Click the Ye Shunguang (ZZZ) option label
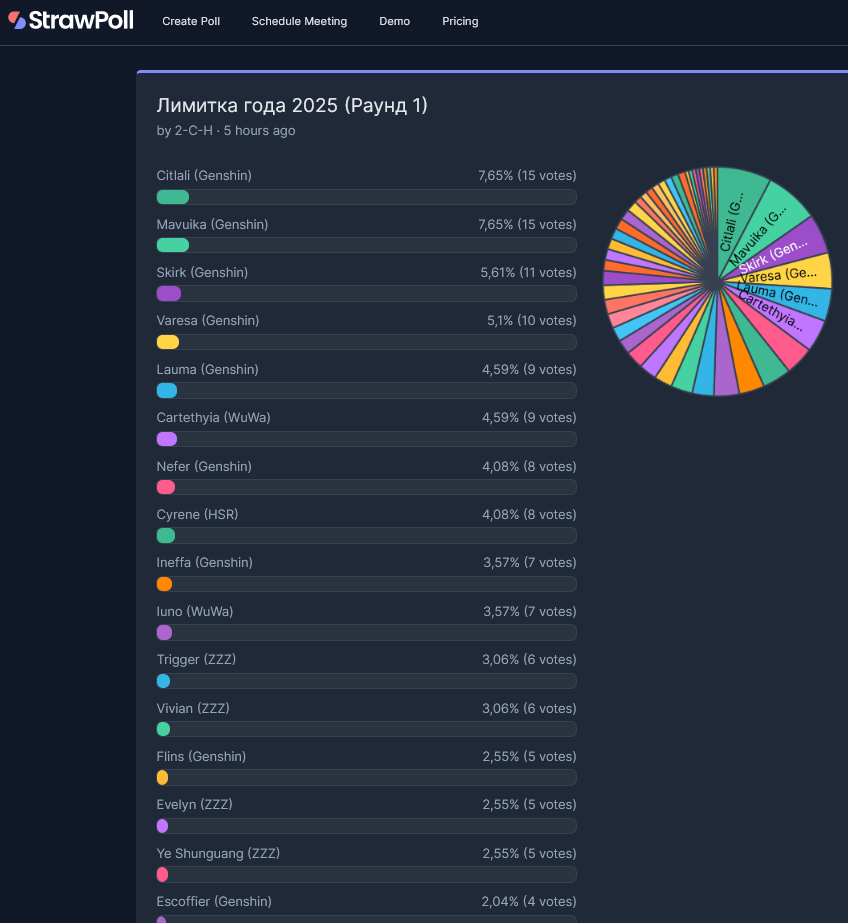The height and width of the screenshot is (923, 848). pyautogui.click(x=218, y=854)
